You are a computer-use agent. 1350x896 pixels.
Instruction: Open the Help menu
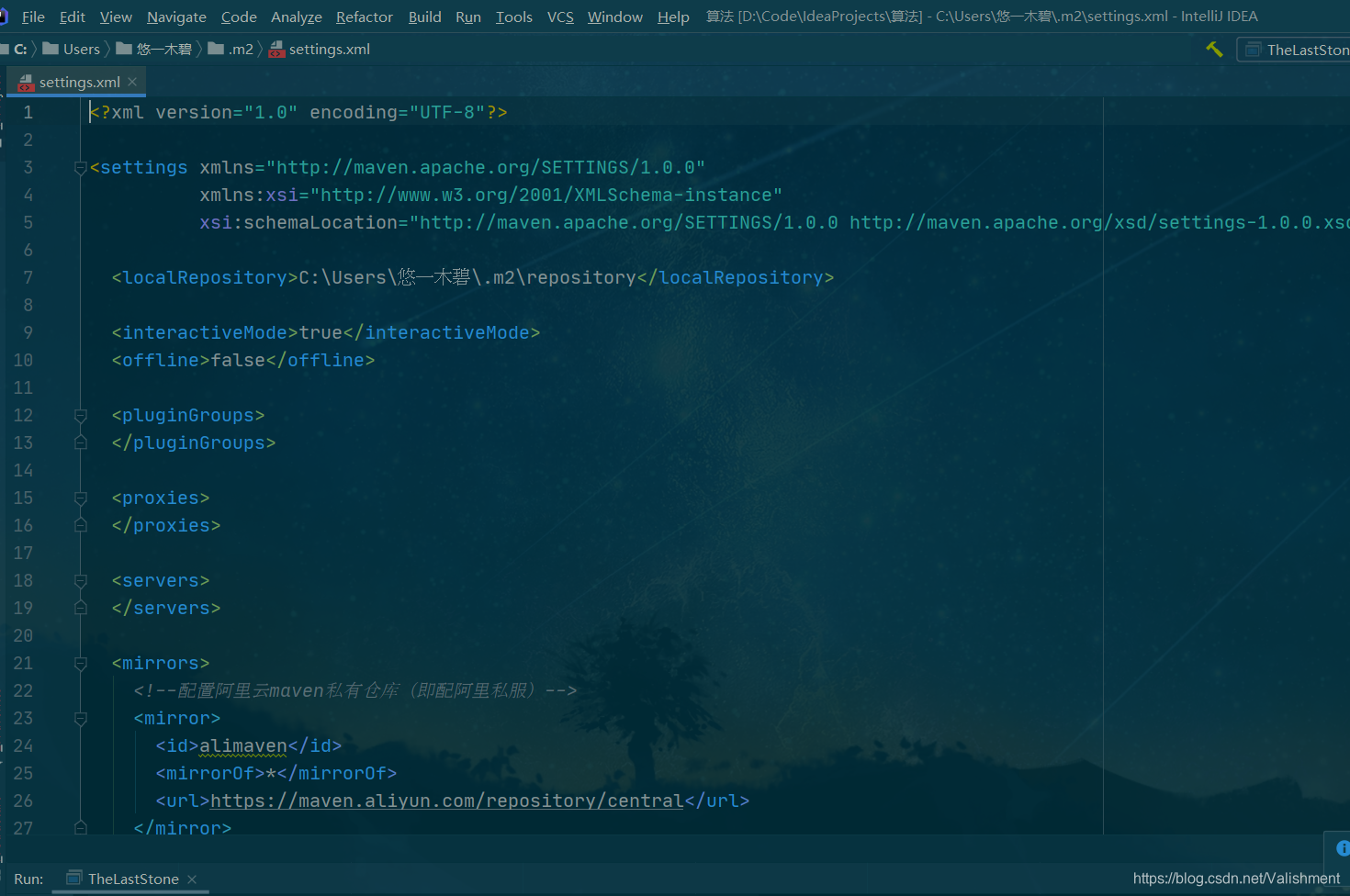coord(673,17)
